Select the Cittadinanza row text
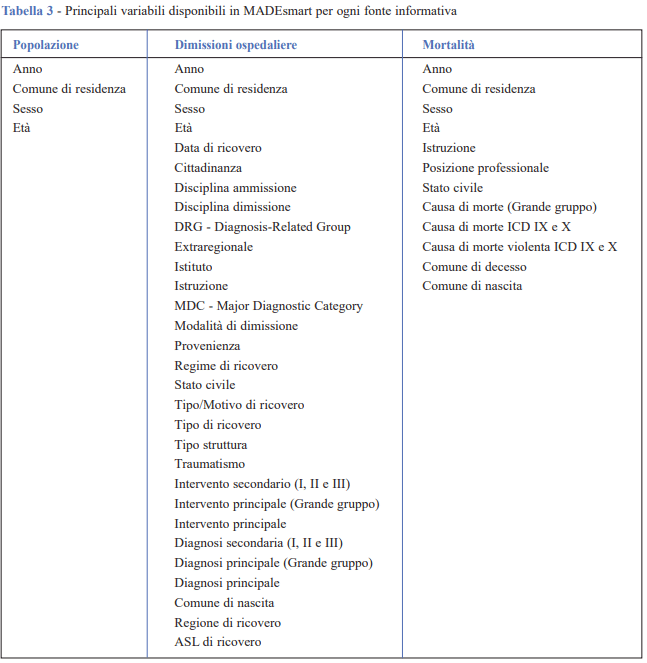This screenshot has width=647, height=663. pos(208,168)
